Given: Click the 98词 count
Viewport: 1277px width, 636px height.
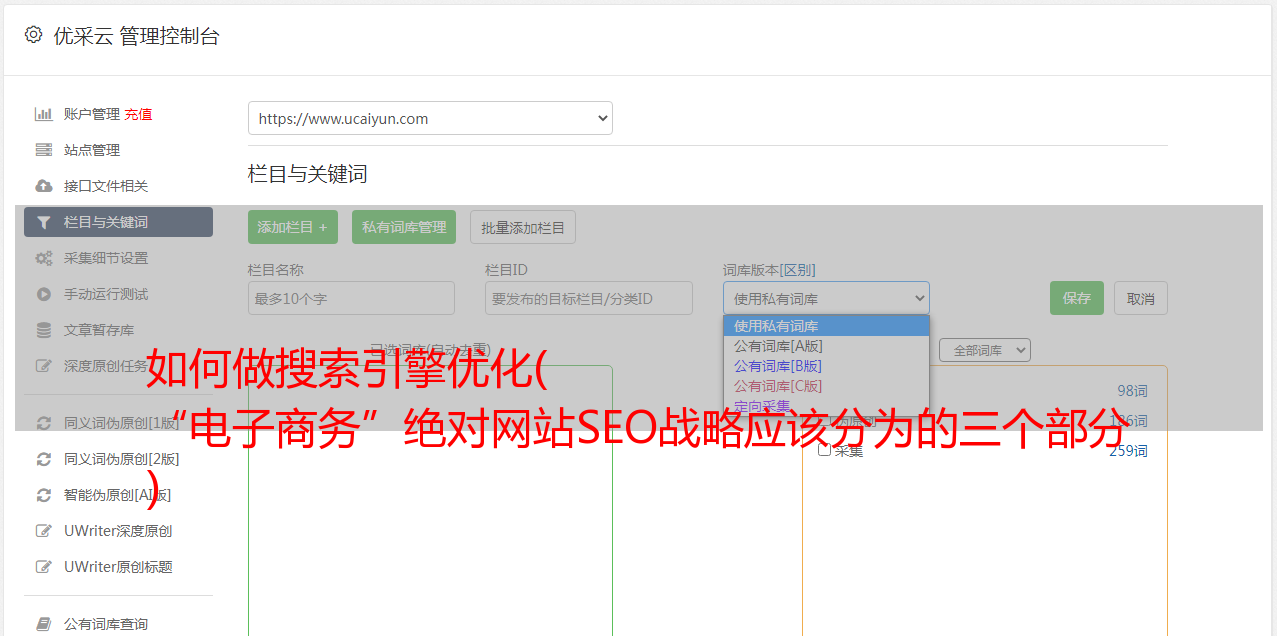Looking at the screenshot, I should (1132, 391).
